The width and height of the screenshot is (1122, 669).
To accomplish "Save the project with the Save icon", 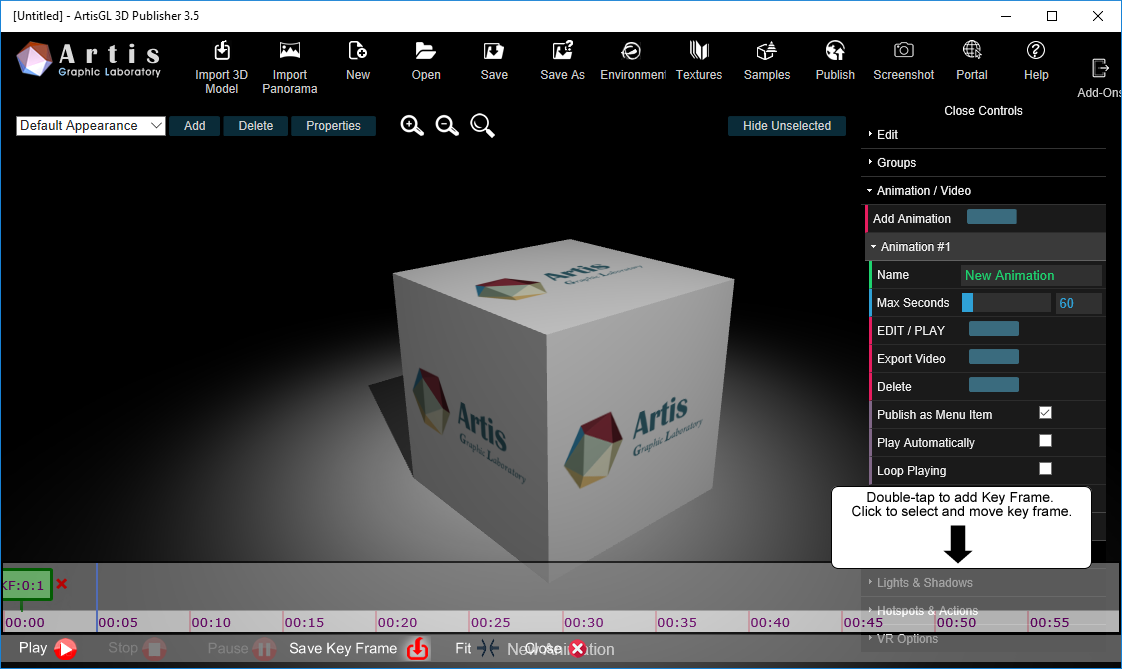I will point(494,51).
